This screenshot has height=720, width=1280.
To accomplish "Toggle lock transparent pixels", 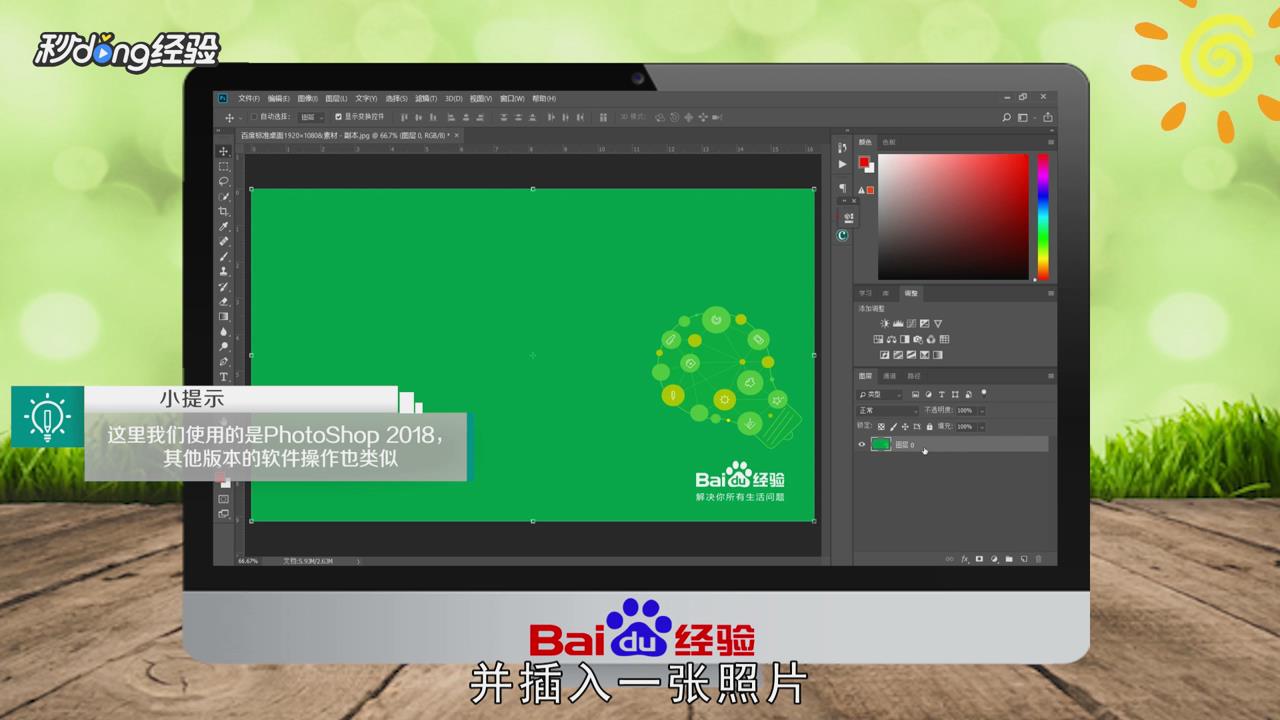I will click(x=881, y=427).
